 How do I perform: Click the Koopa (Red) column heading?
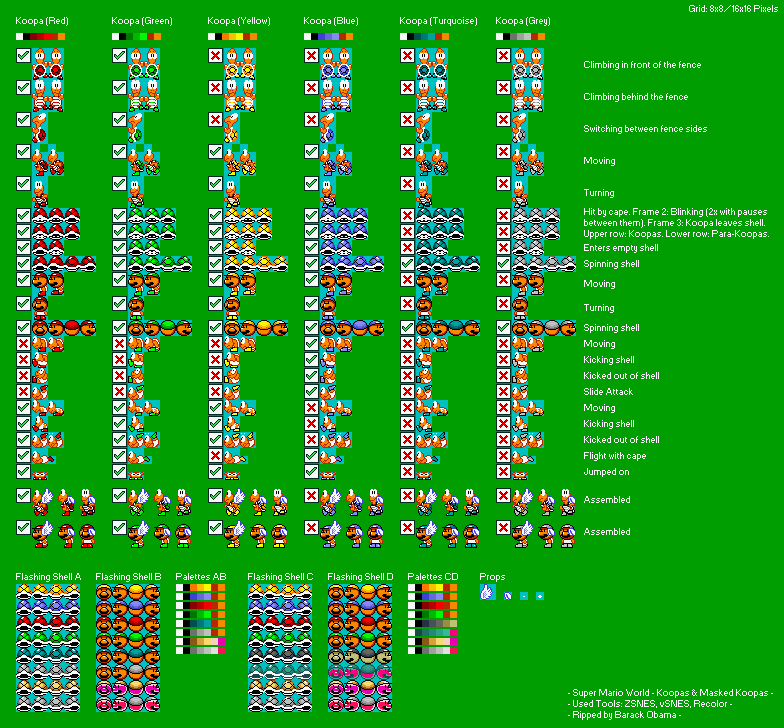click(42, 21)
